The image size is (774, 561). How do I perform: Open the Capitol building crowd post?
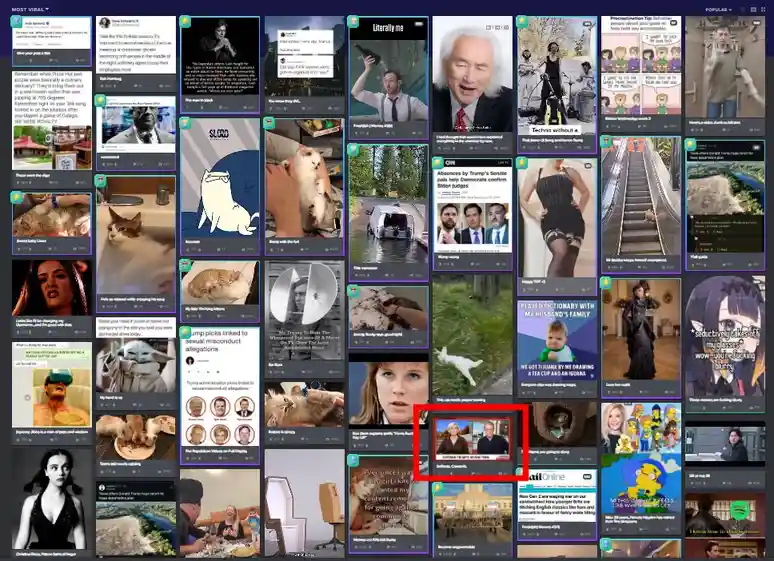[472, 520]
